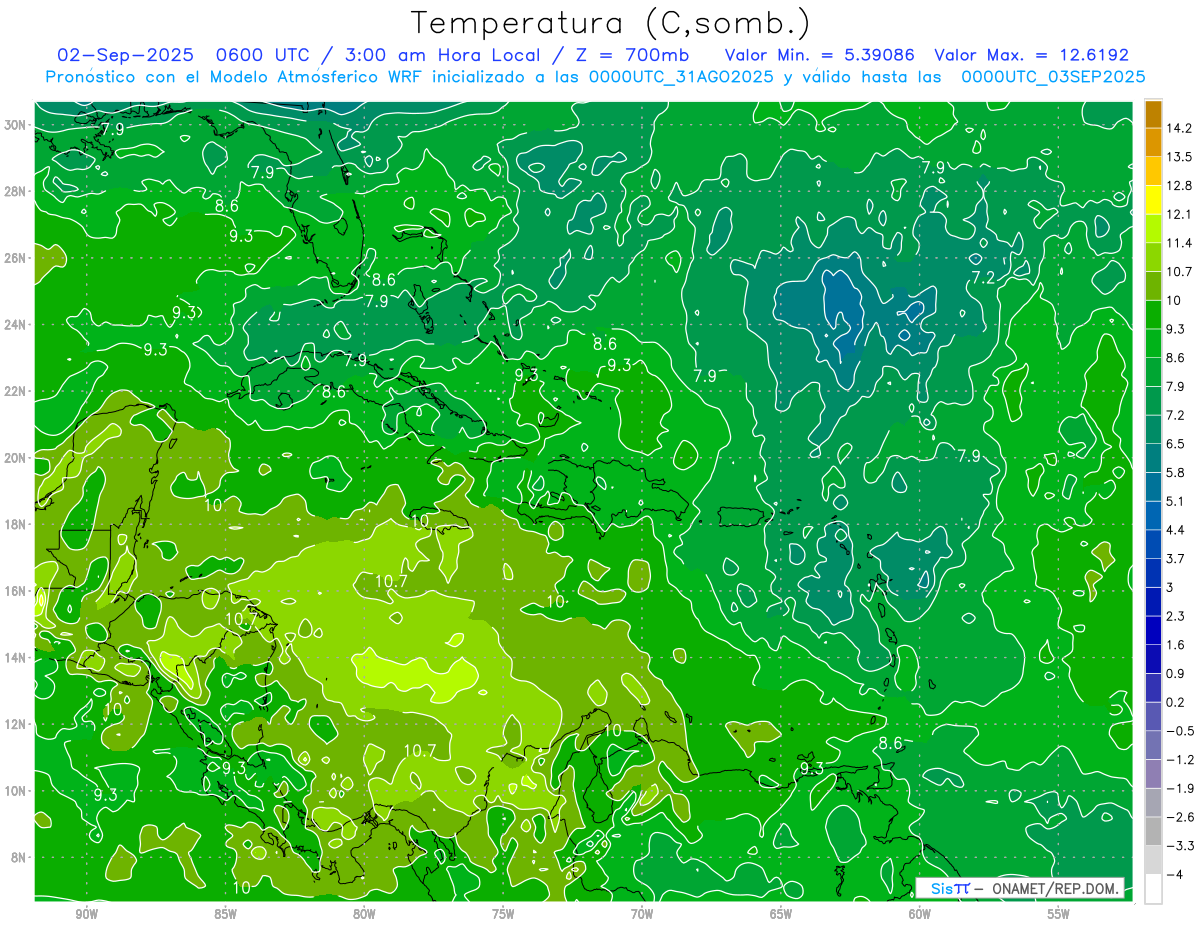Select the 'Z = 700mb' level text
1200x927 pixels.
coord(631,55)
